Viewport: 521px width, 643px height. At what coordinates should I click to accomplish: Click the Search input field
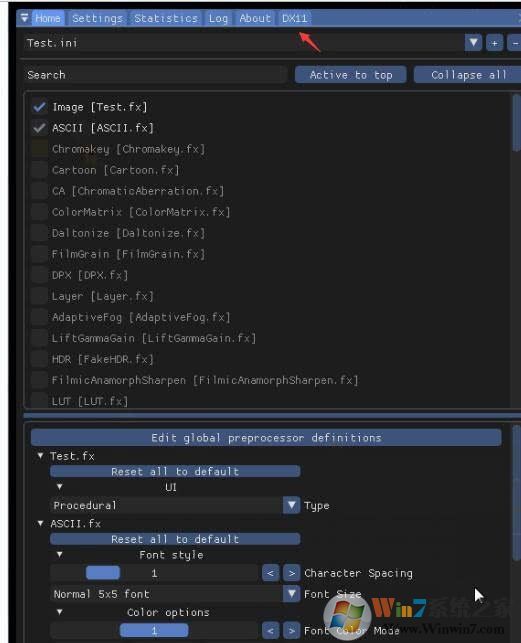[x=155, y=75]
